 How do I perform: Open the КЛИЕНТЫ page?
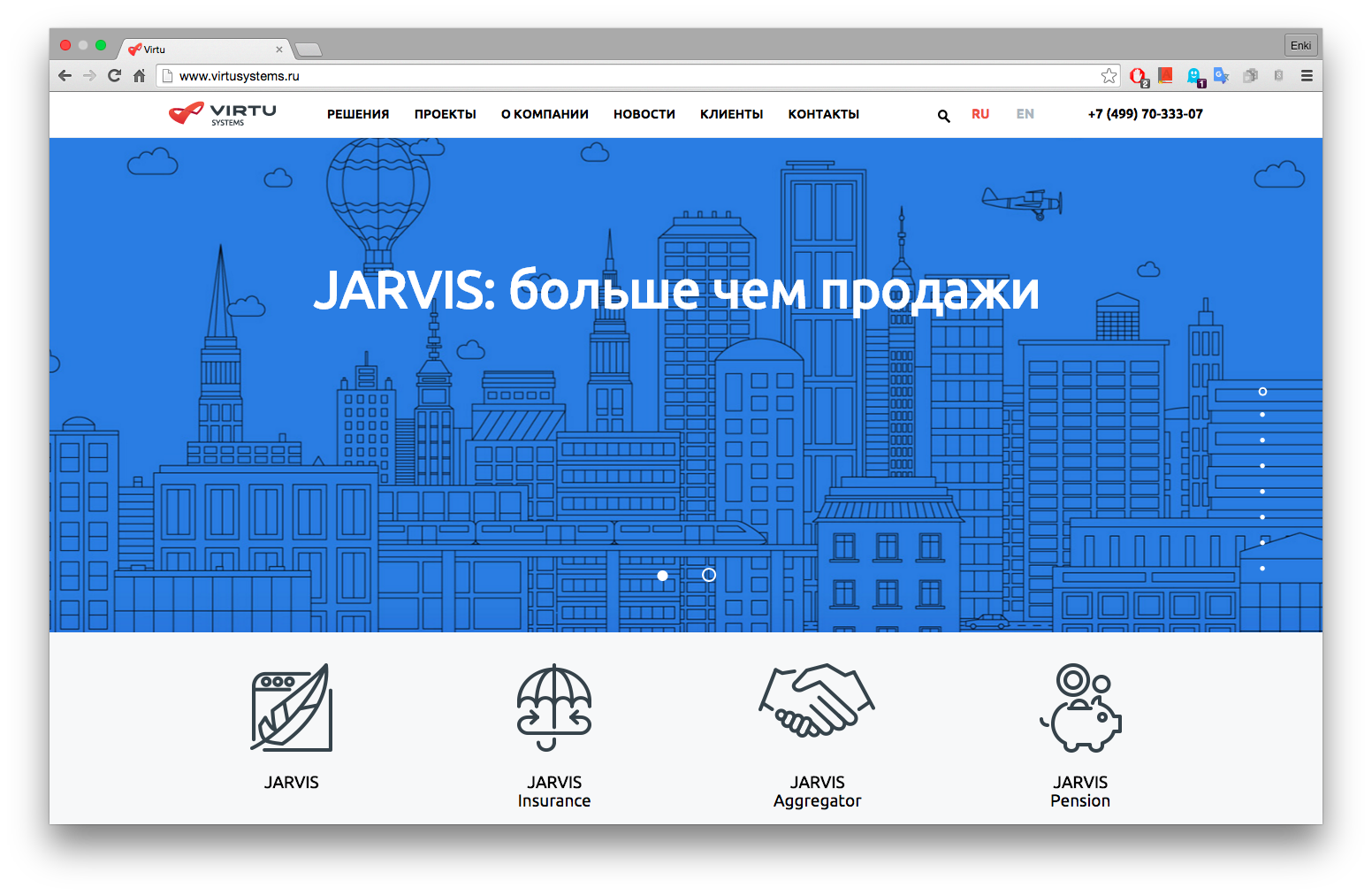point(732,114)
